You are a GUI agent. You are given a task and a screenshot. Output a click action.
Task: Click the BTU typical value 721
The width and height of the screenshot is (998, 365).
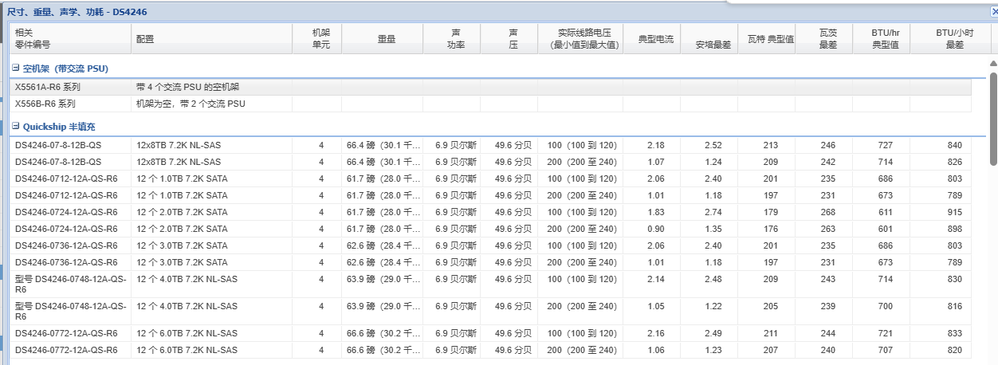click(x=885, y=333)
